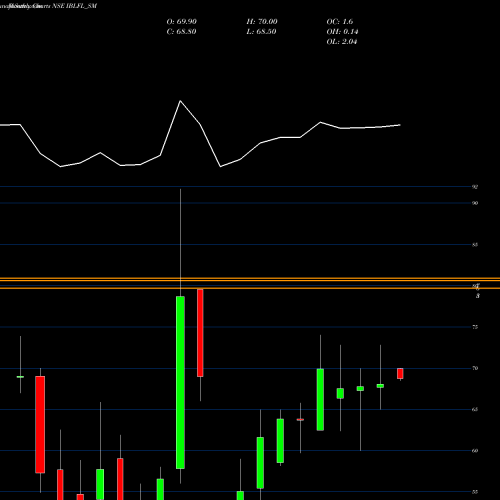Click the 92 price axis label
The image size is (500, 500).
pyautogui.click(x=475, y=187)
